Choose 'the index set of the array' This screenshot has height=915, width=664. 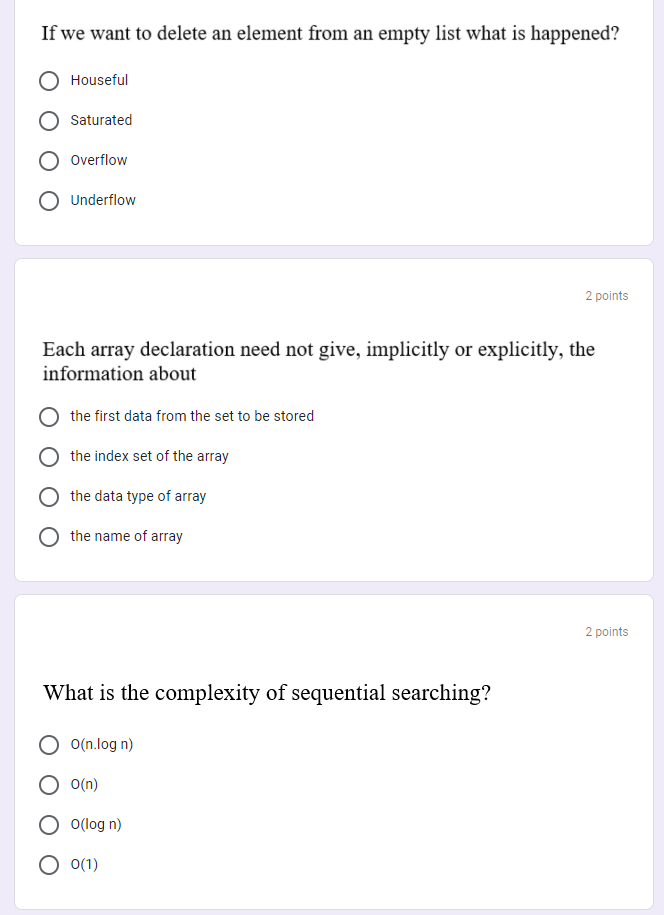pos(49,457)
